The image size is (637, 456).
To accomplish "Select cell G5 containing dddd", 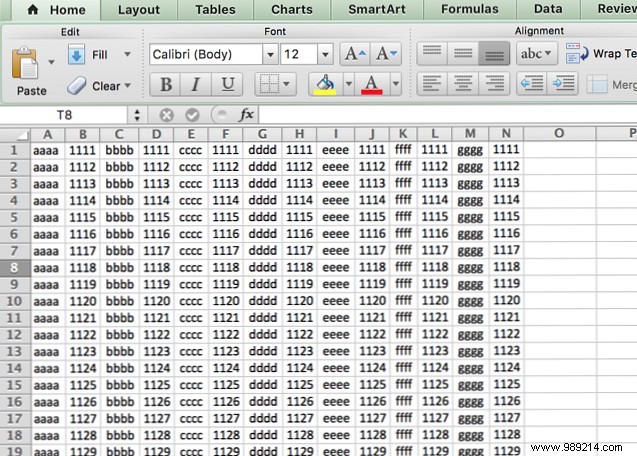I will click(x=262, y=217).
